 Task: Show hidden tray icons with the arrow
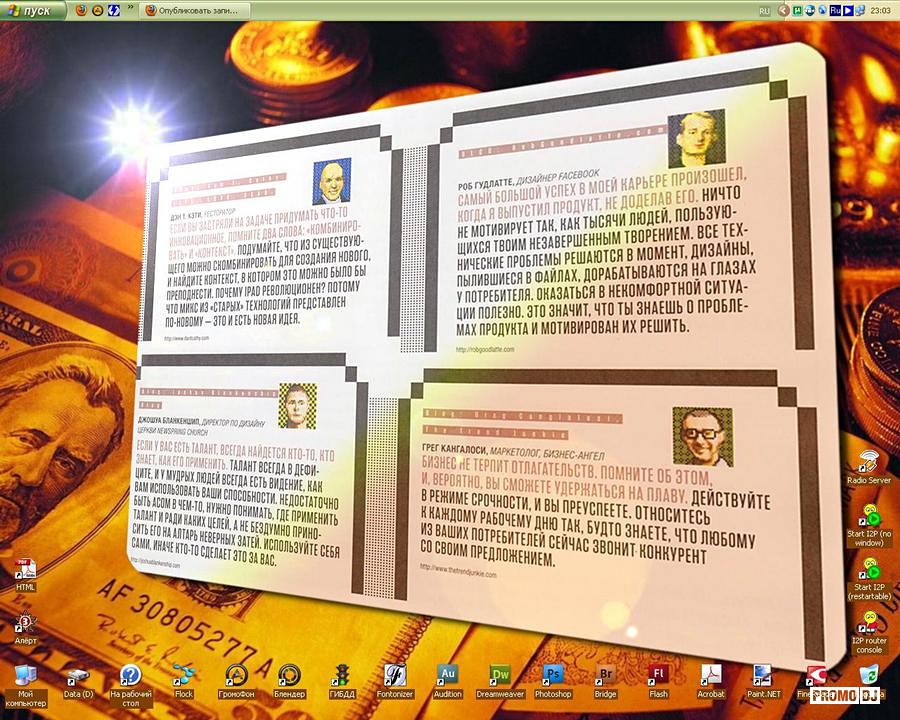[x=783, y=10]
